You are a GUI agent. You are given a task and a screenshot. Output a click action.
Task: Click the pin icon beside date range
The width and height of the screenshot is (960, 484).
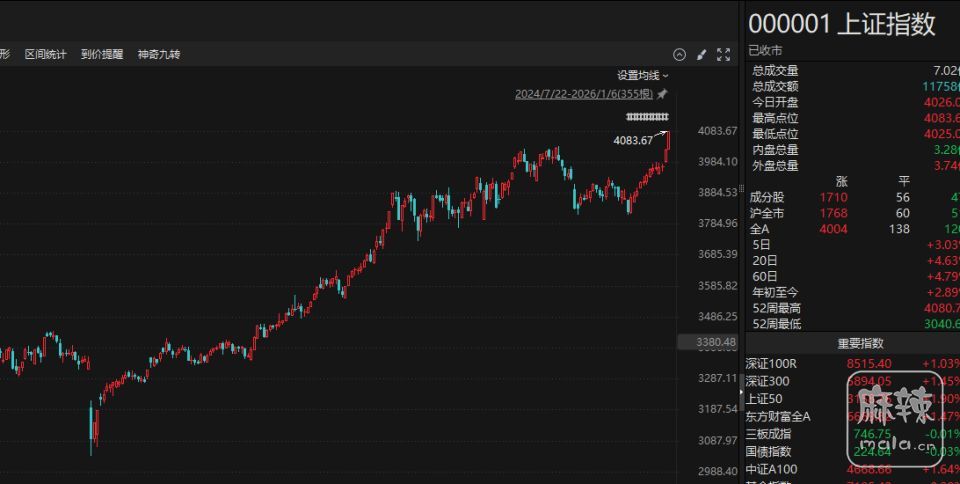pos(662,94)
